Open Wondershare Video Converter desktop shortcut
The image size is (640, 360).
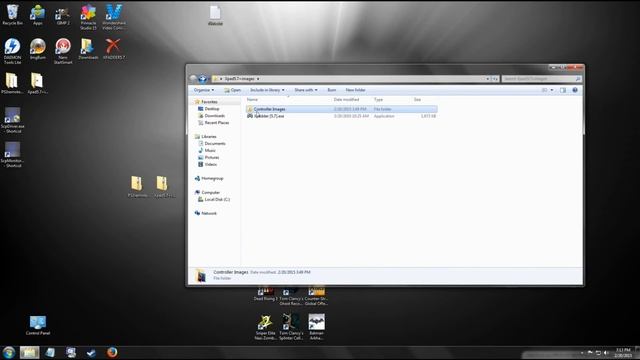point(113,17)
